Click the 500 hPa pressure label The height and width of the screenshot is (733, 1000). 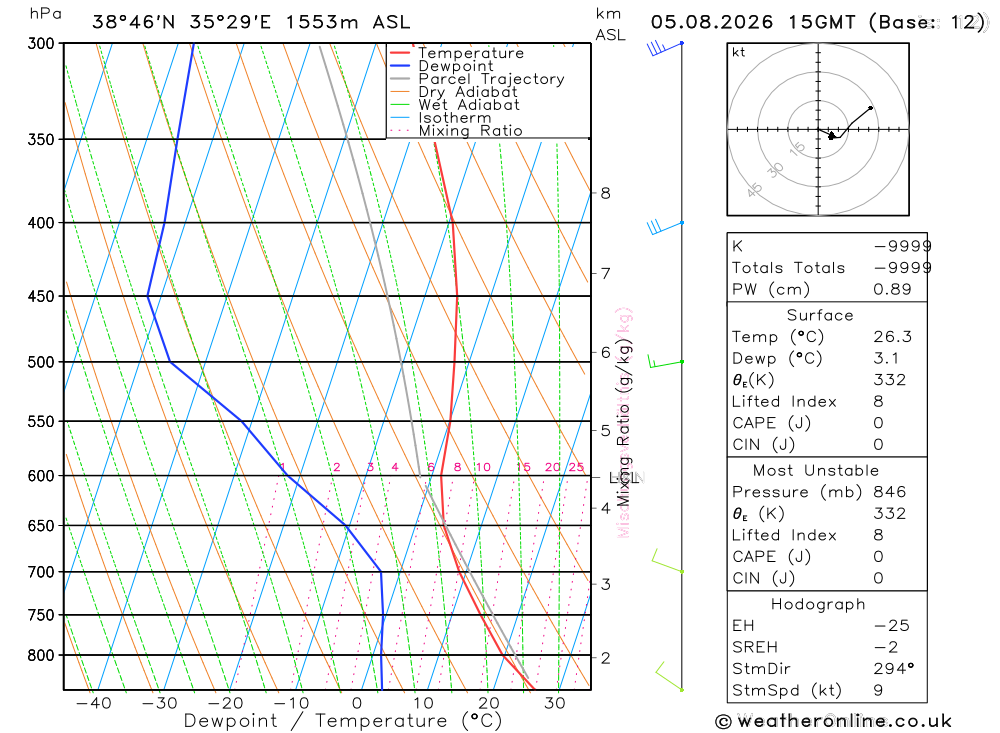[x=41, y=362]
